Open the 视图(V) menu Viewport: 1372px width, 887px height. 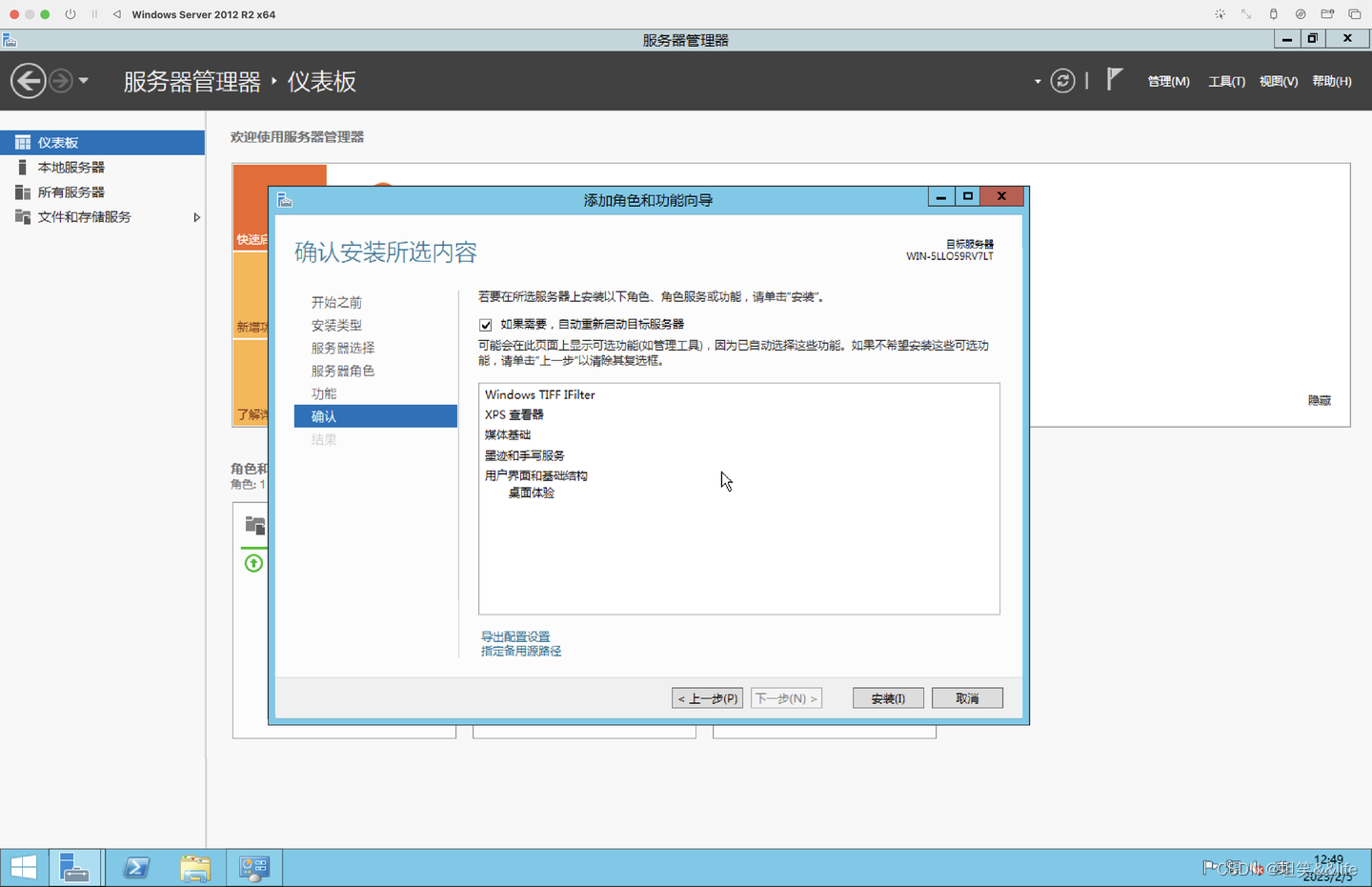[1279, 81]
